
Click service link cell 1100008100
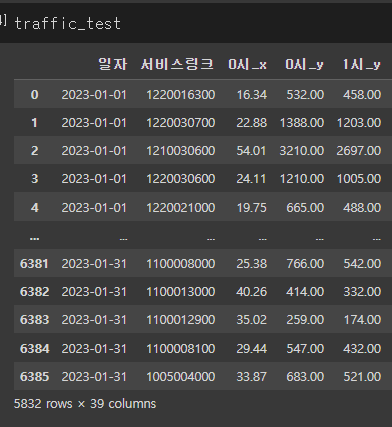click(181, 349)
